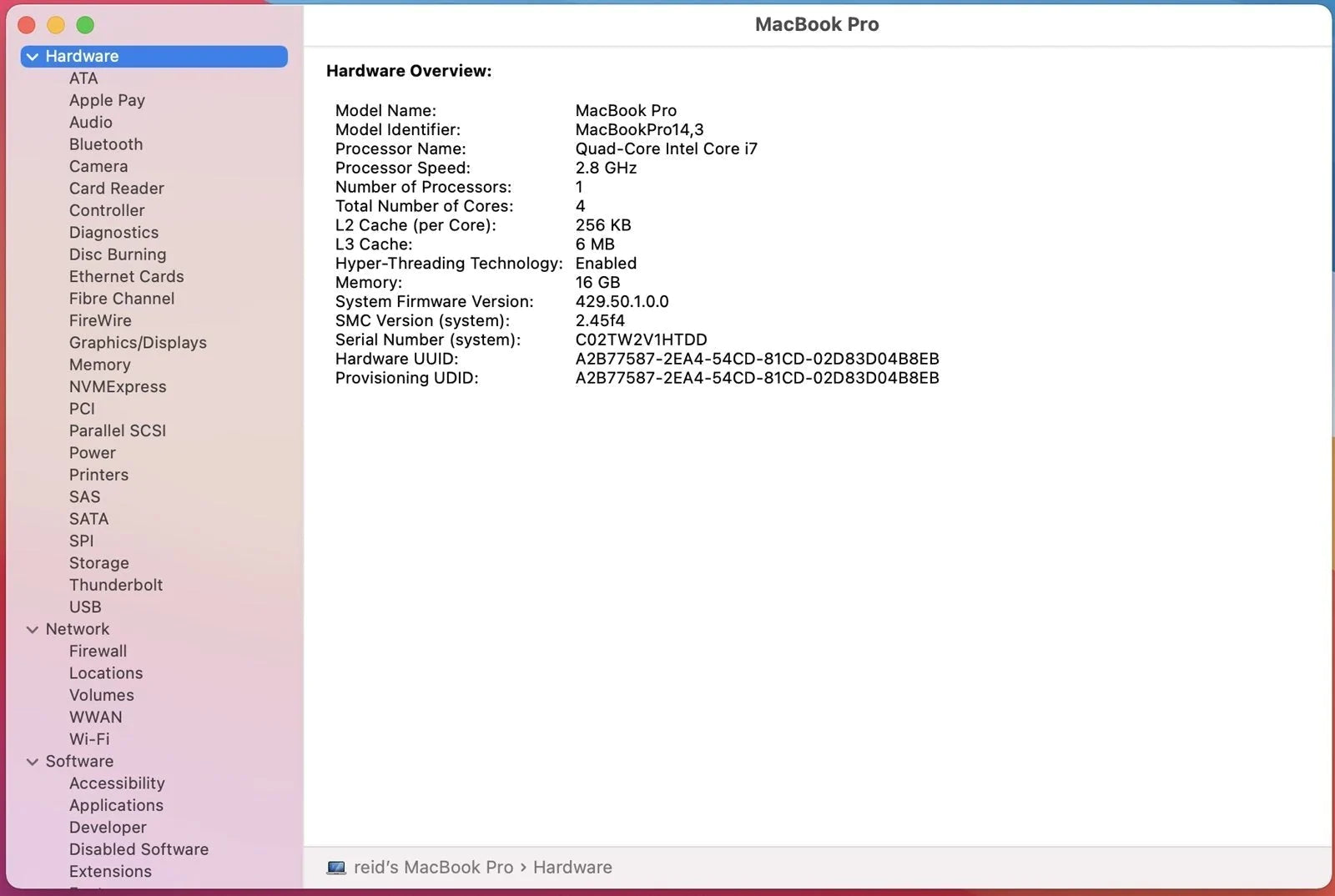The image size is (1335, 896).
Task: Select the Memory sidebar item
Action: coord(99,365)
